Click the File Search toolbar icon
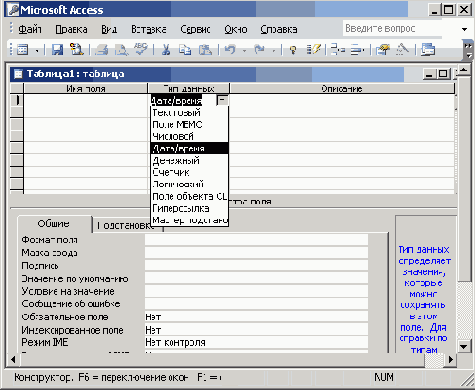 pyautogui.click(x=77, y=50)
